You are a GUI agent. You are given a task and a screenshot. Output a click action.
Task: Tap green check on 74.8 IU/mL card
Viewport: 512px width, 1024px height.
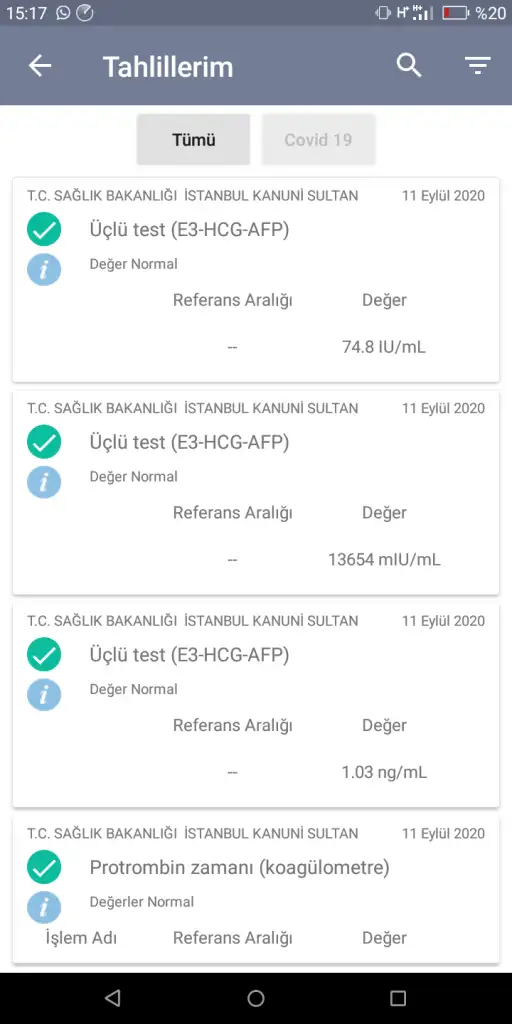click(x=44, y=229)
